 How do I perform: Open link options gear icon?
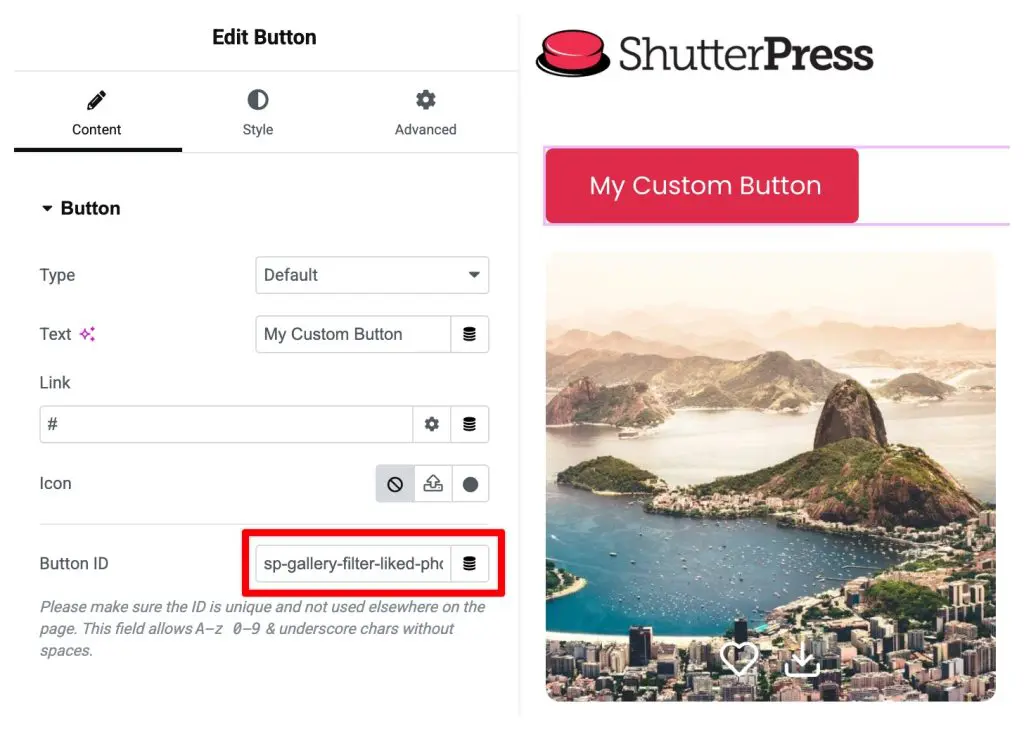coord(432,424)
